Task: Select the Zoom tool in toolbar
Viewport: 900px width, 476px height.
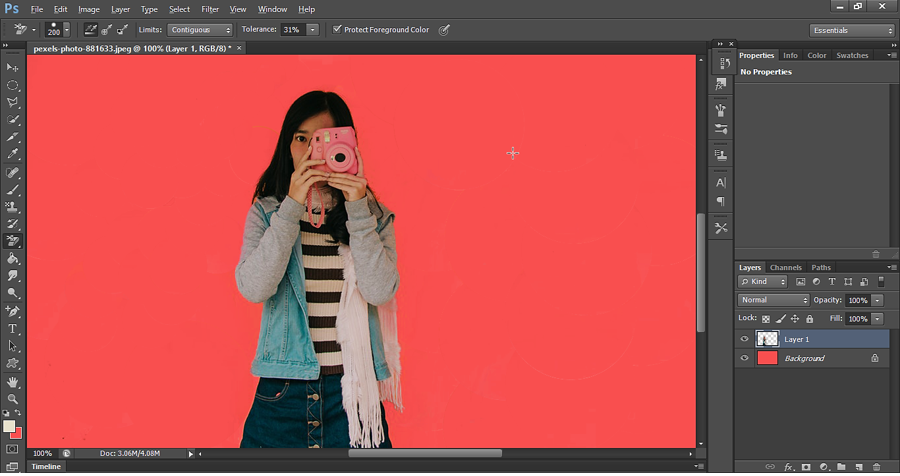Action: click(13, 398)
